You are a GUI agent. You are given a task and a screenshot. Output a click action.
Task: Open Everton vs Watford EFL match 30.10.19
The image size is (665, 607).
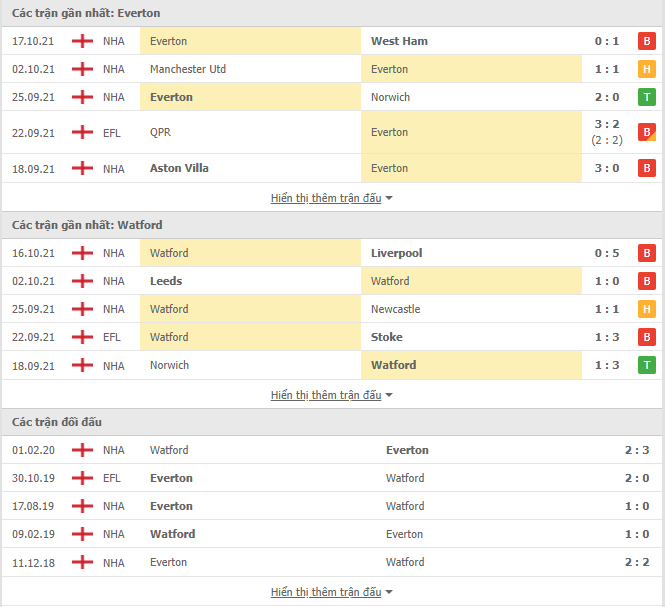click(x=332, y=478)
